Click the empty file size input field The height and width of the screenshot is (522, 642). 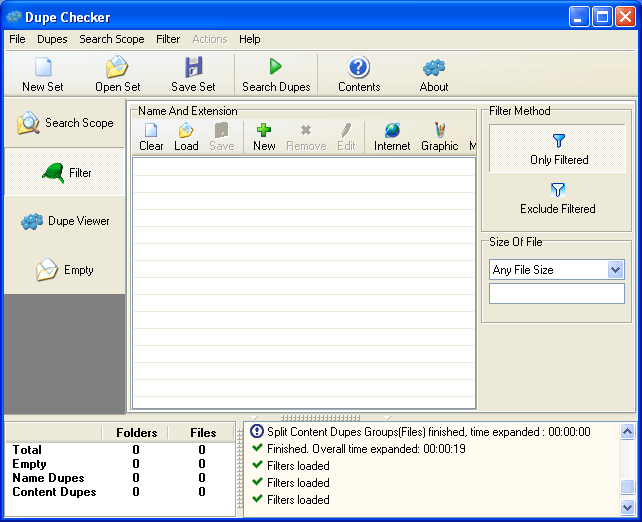point(557,294)
